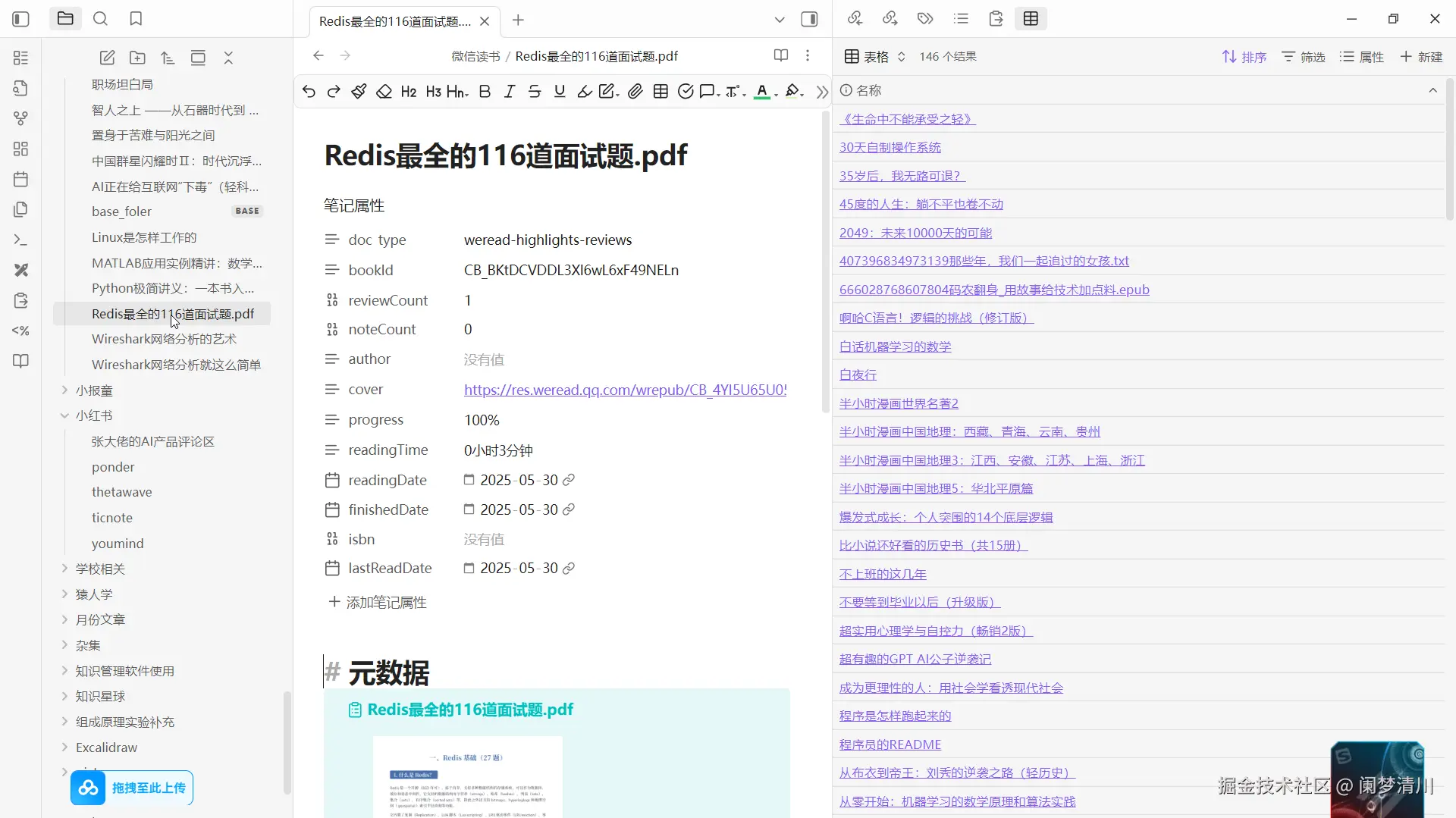Switch to the Redis最全的116道面试题 tab

coord(394,20)
